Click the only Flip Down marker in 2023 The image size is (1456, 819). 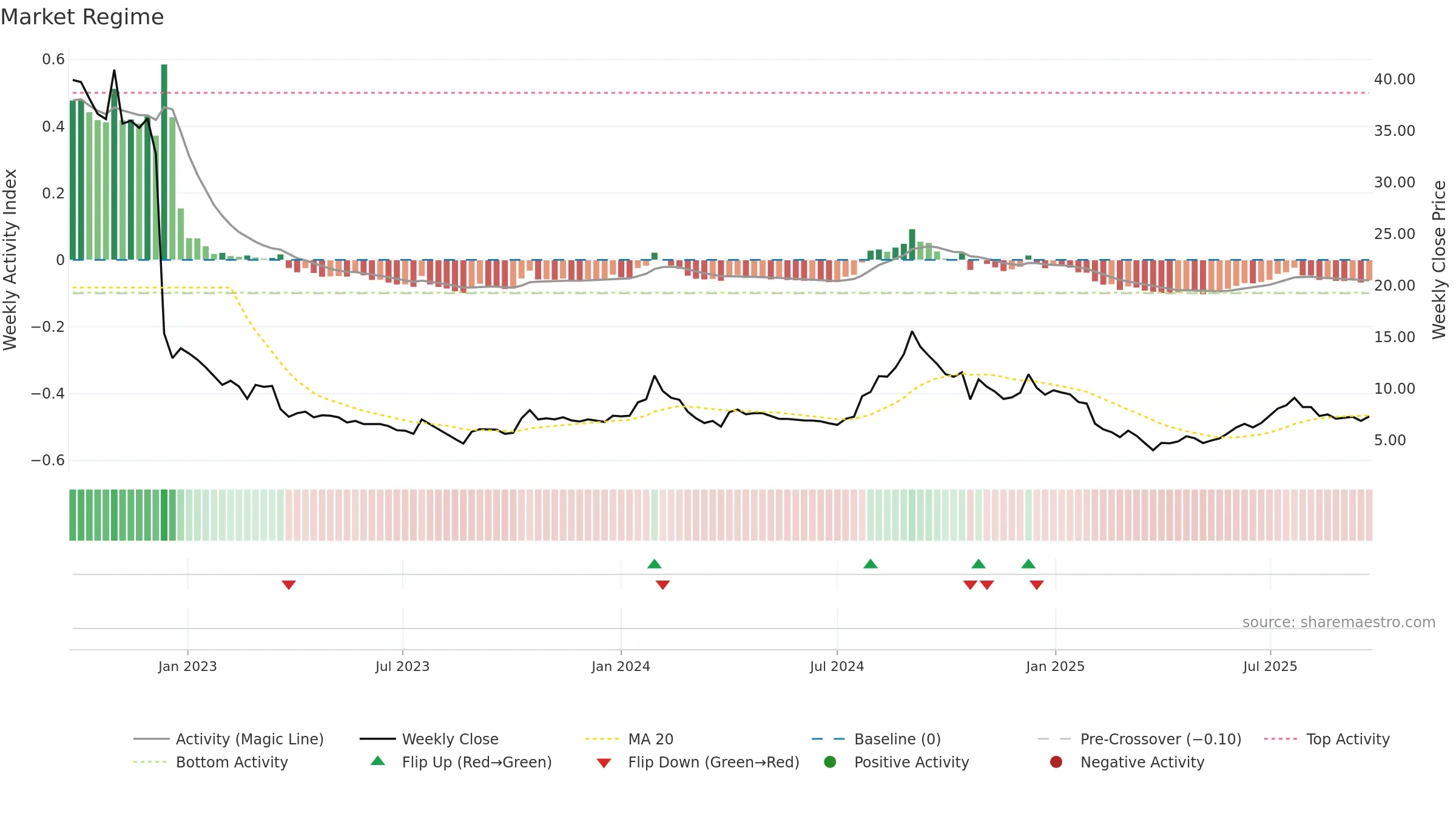pyautogui.click(x=289, y=585)
